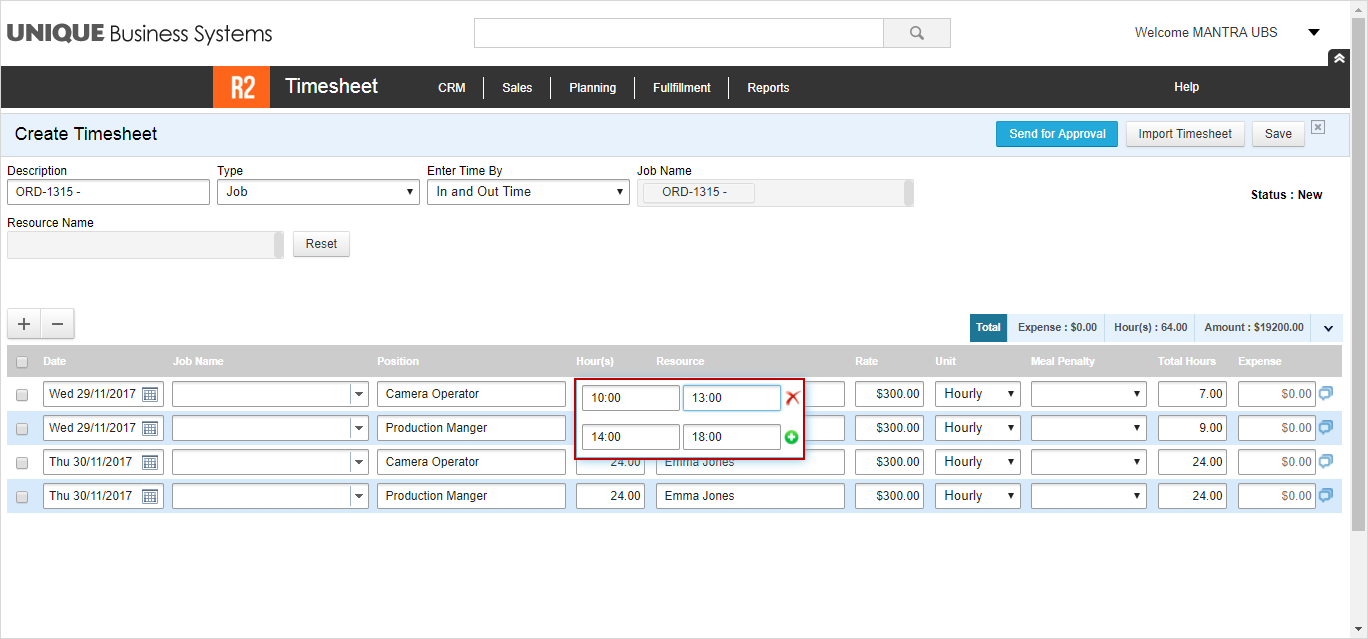Close the Create Timesheet panel

(1318, 127)
